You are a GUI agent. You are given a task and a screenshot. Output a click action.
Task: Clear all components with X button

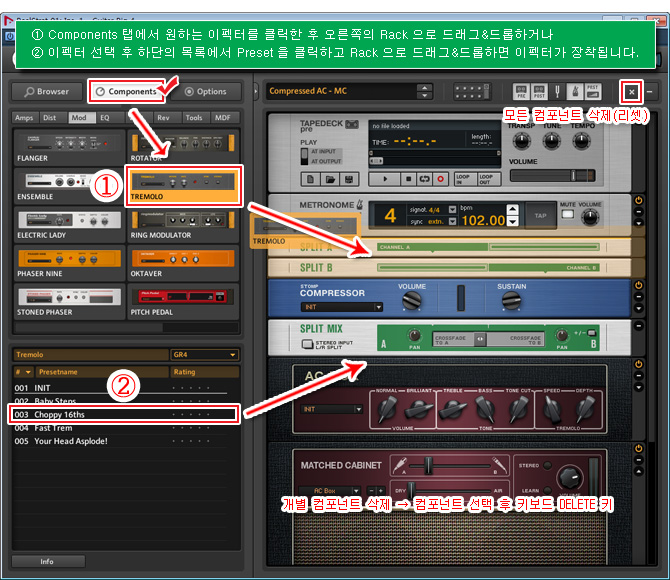[631, 91]
